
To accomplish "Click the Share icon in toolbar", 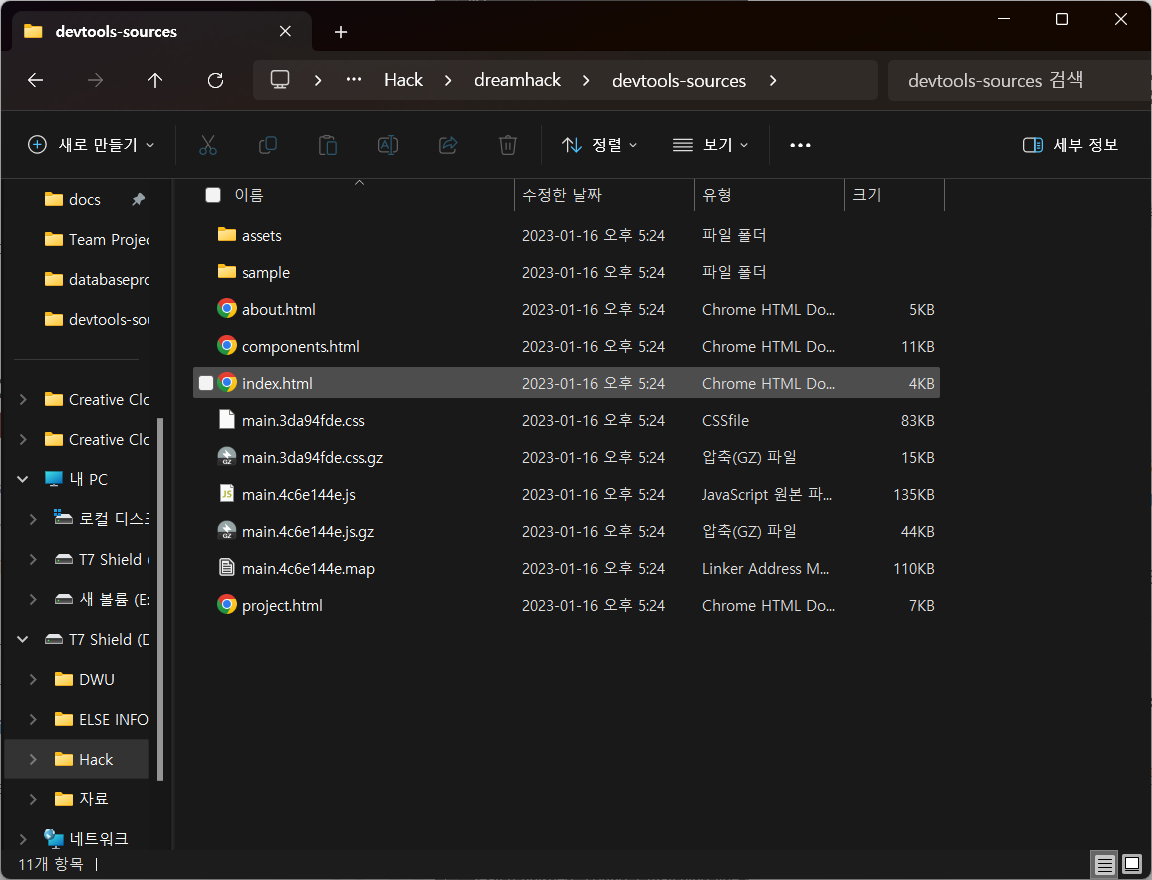I will (448, 145).
